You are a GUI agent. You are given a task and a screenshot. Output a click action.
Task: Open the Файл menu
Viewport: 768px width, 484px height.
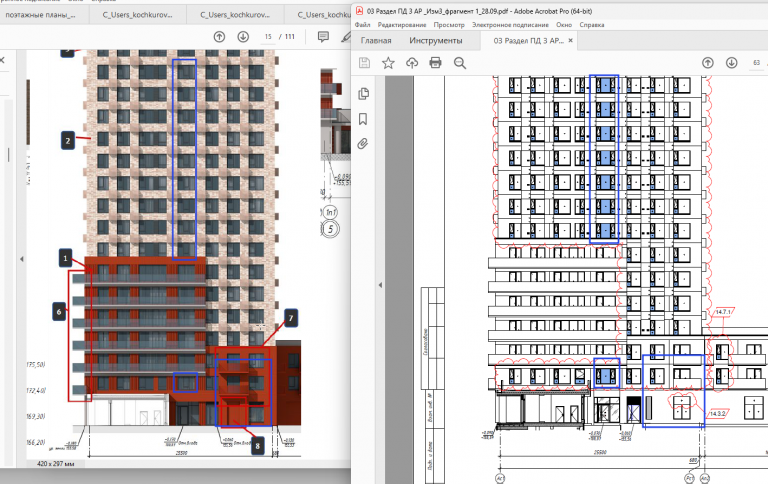[362, 24]
